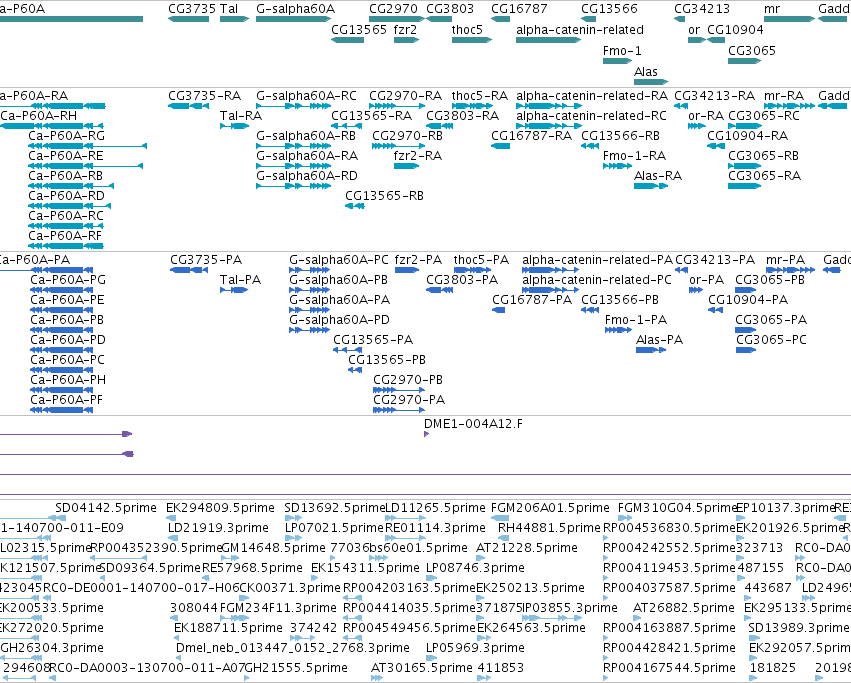Select the CG3735 gene feature
Image resolution: width=851 pixels, height=683 pixels.
tap(189, 19)
